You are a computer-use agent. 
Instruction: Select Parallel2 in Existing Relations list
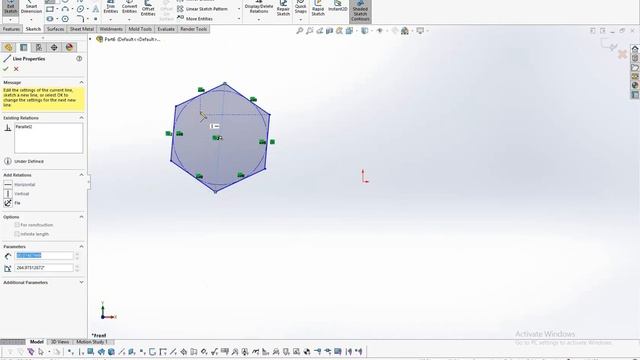tap(24, 127)
